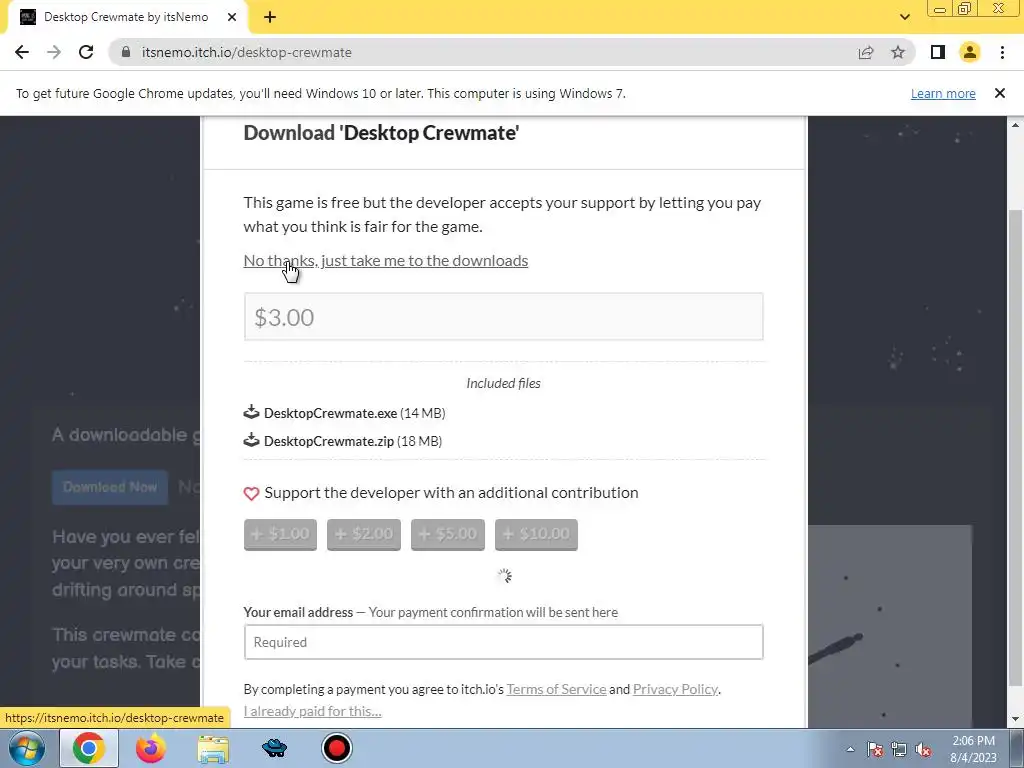Open a new browser tab
This screenshot has height=768, width=1024.
[x=270, y=17]
